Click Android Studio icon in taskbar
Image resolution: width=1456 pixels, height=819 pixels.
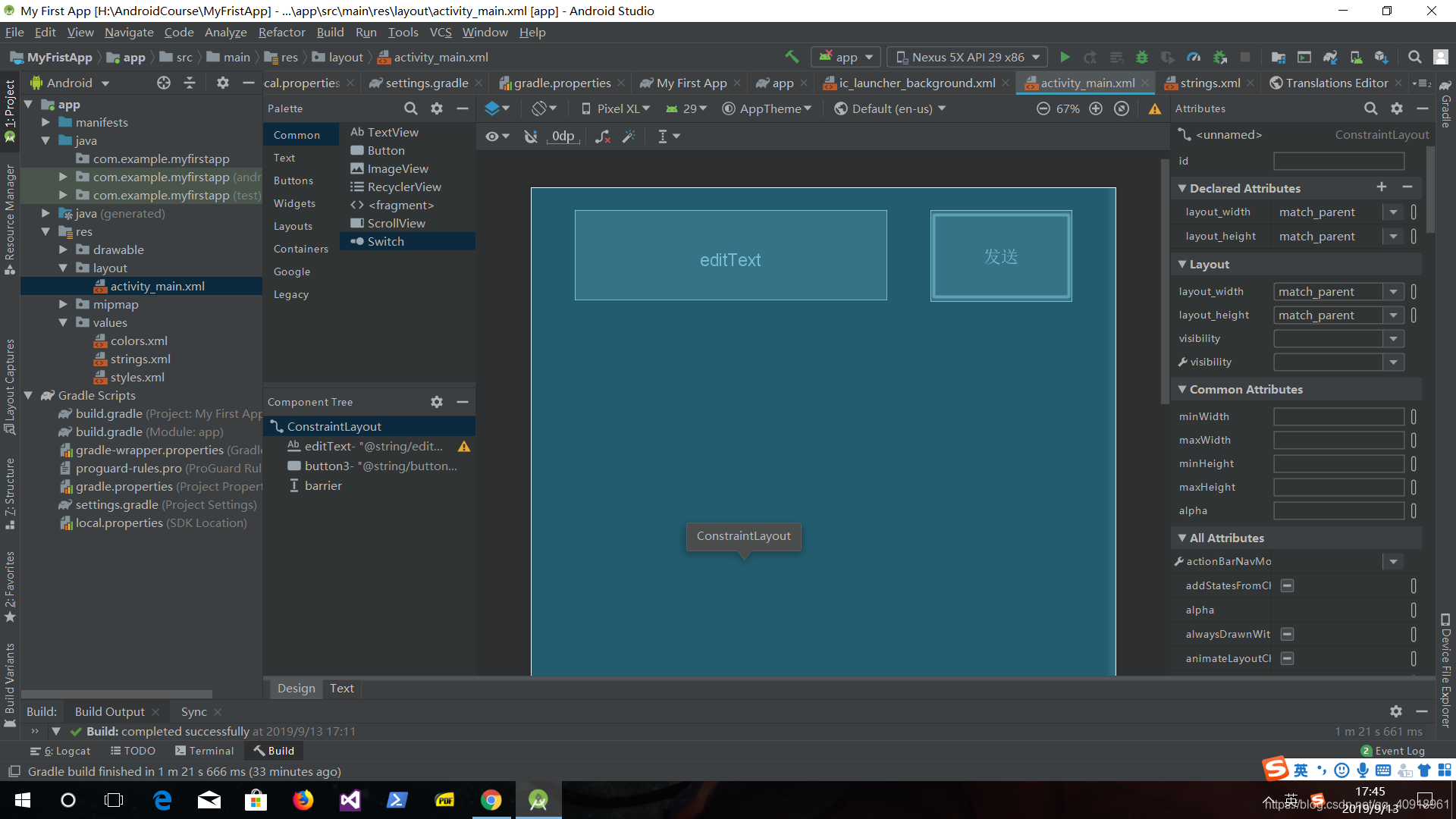pos(538,800)
